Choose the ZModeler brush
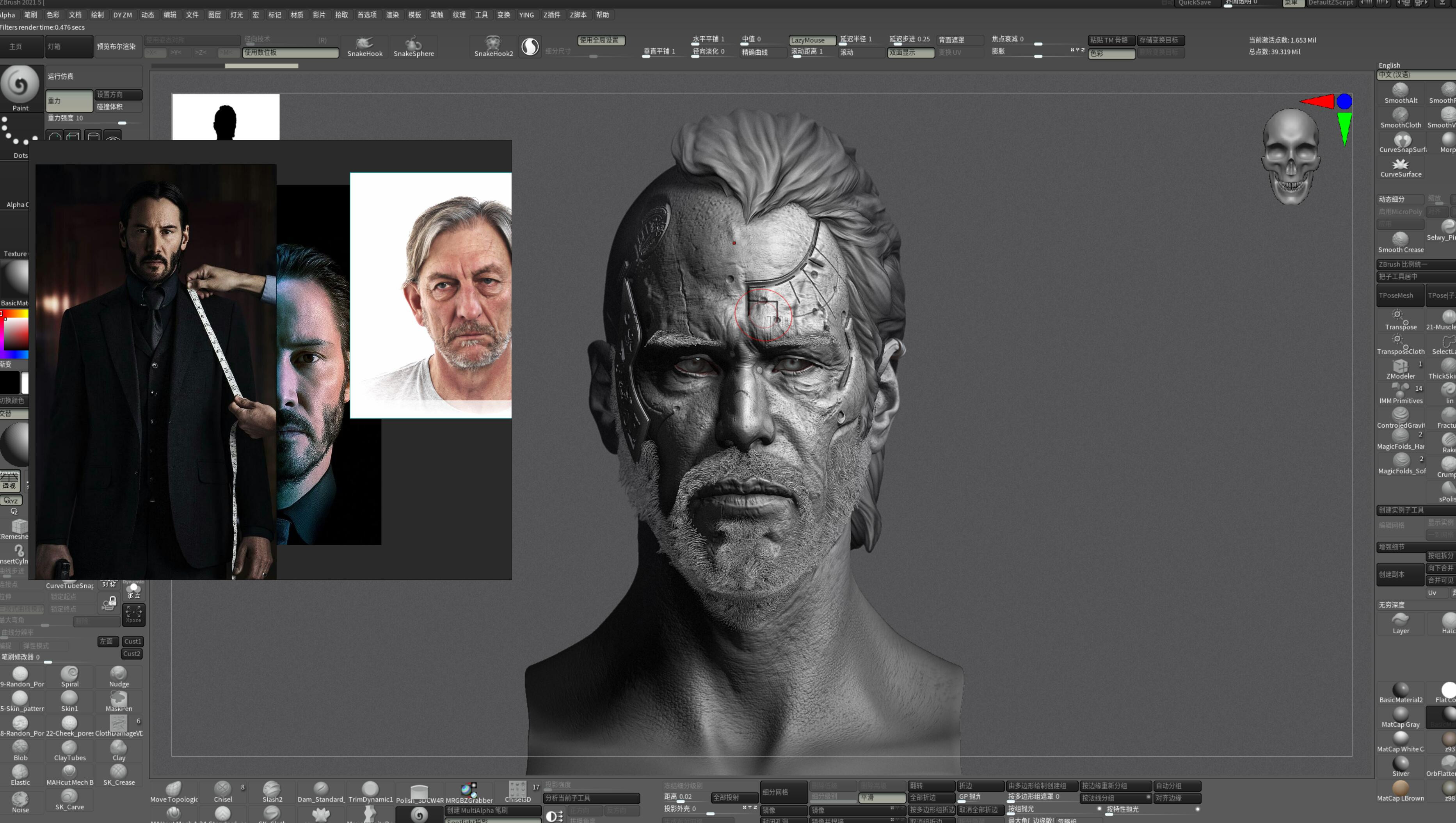The image size is (1456, 823). tap(1400, 369)
